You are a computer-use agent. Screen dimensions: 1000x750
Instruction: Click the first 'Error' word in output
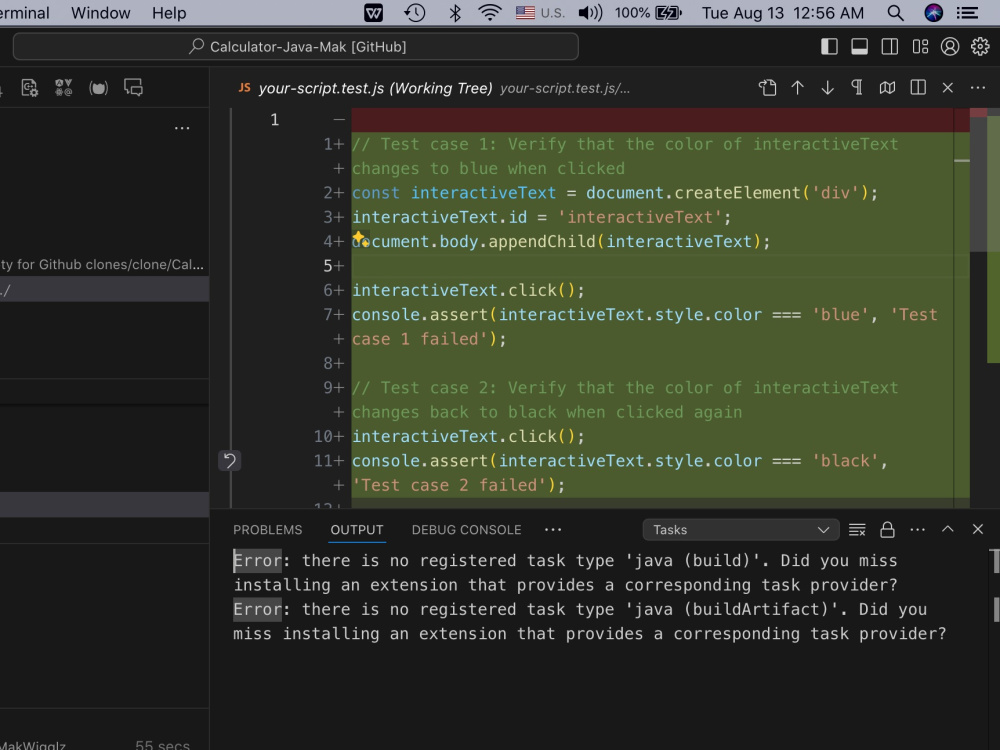coord(258,561)
